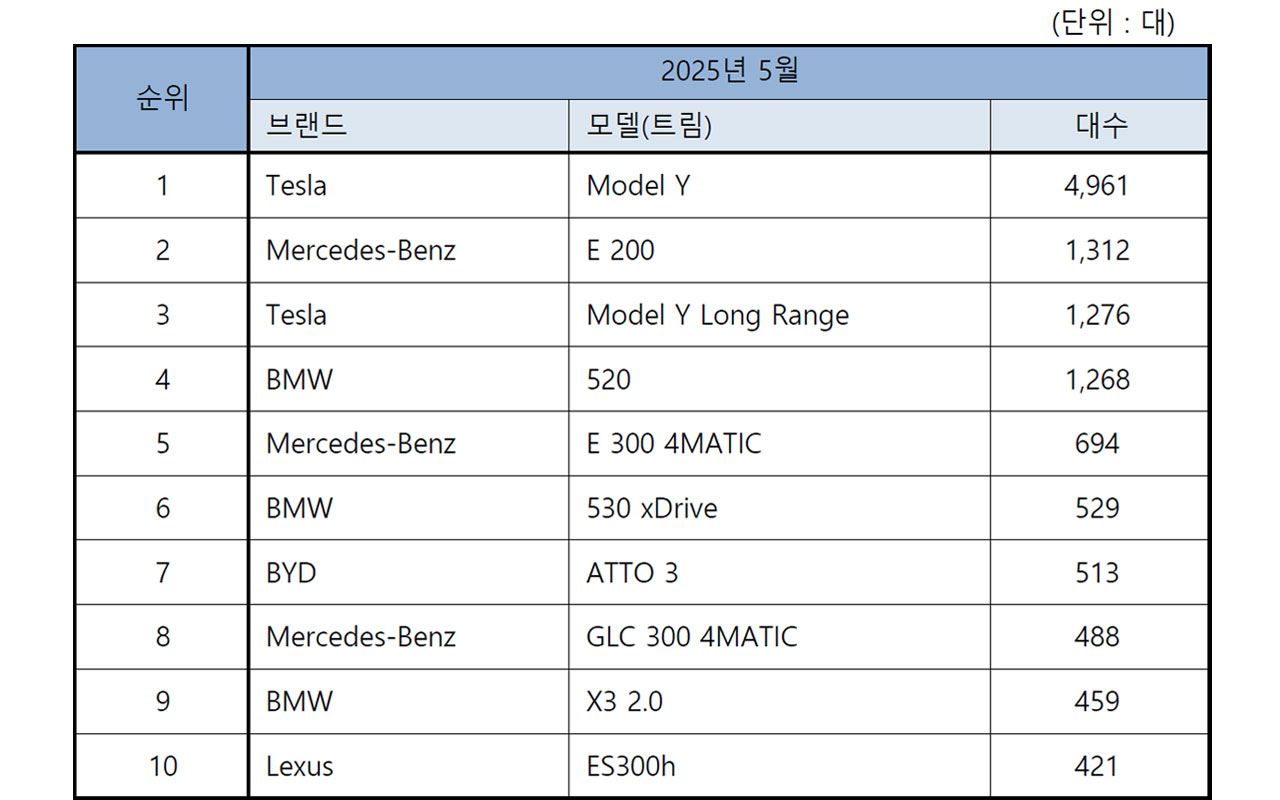
Task: Click the 4,961 sales count cell
Action: (x=1097, y=186)
